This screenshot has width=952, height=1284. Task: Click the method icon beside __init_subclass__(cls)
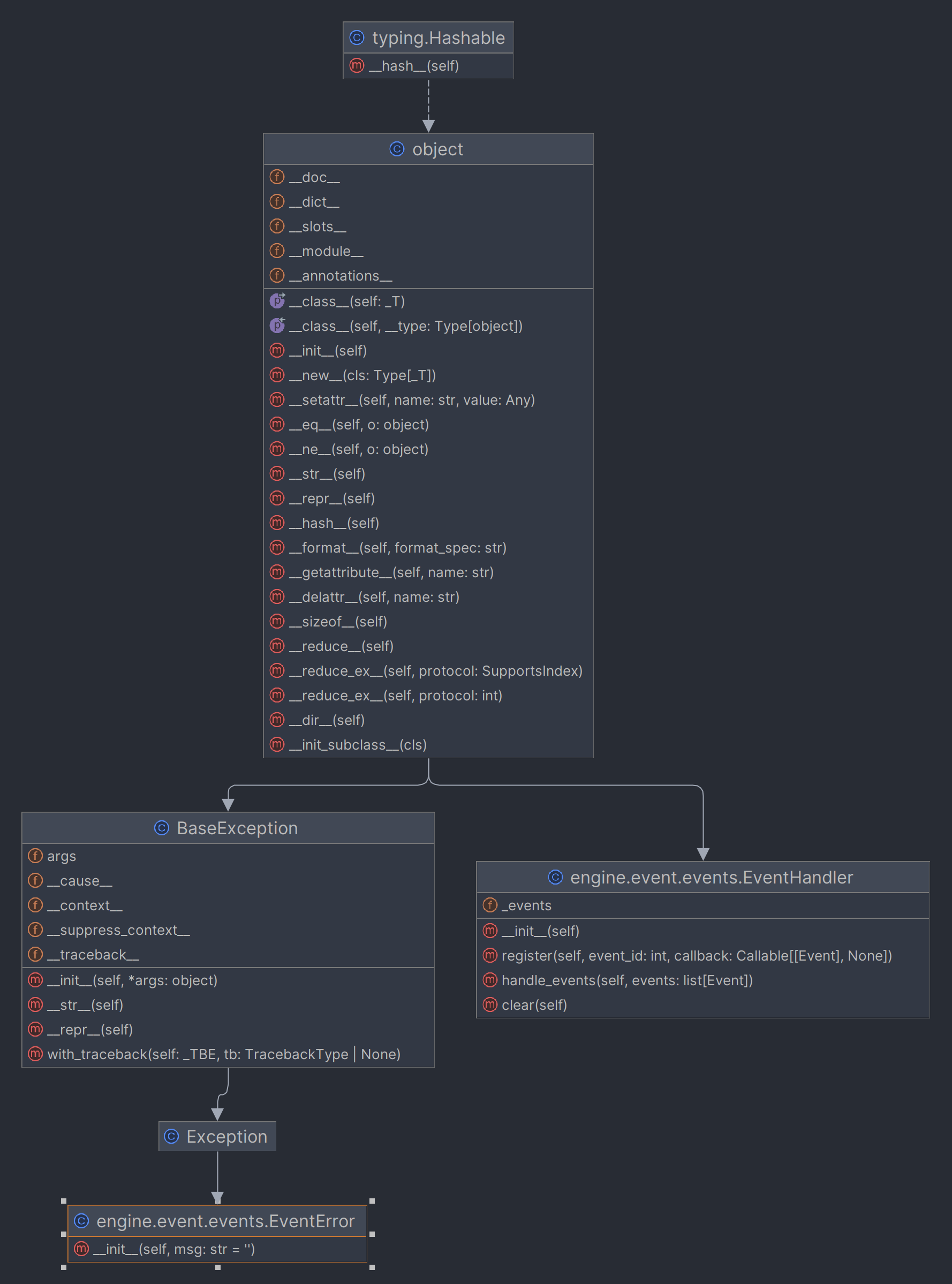pyautogui.click(x=277, y=744)
